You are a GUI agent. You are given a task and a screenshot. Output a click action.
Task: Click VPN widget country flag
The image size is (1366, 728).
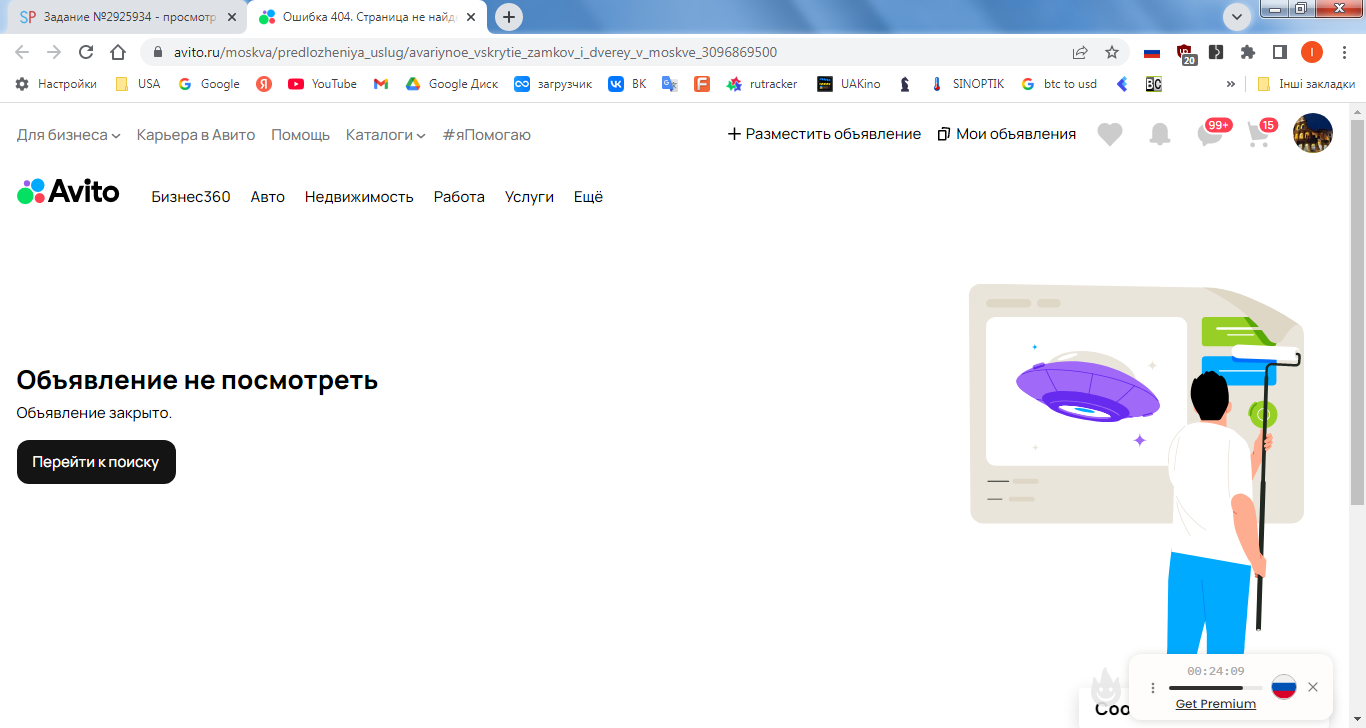[x=1284, y=687]
